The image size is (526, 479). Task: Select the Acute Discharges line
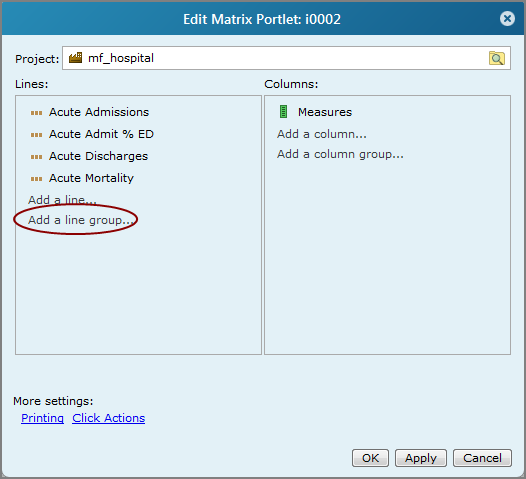pos(98,156)
